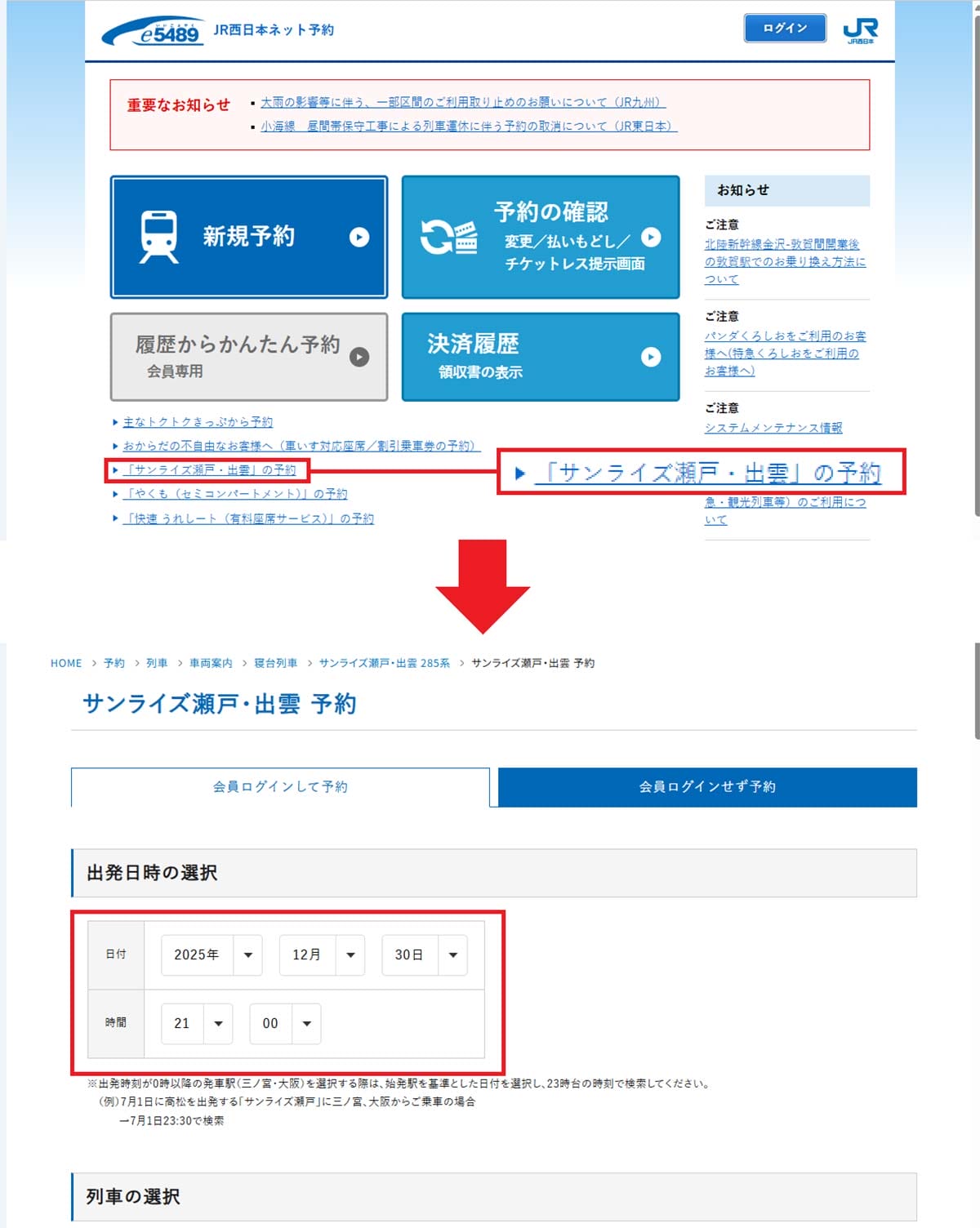
Task: Click the arrow icon on 履歴からかんたん予約
Action: point(359,357)
